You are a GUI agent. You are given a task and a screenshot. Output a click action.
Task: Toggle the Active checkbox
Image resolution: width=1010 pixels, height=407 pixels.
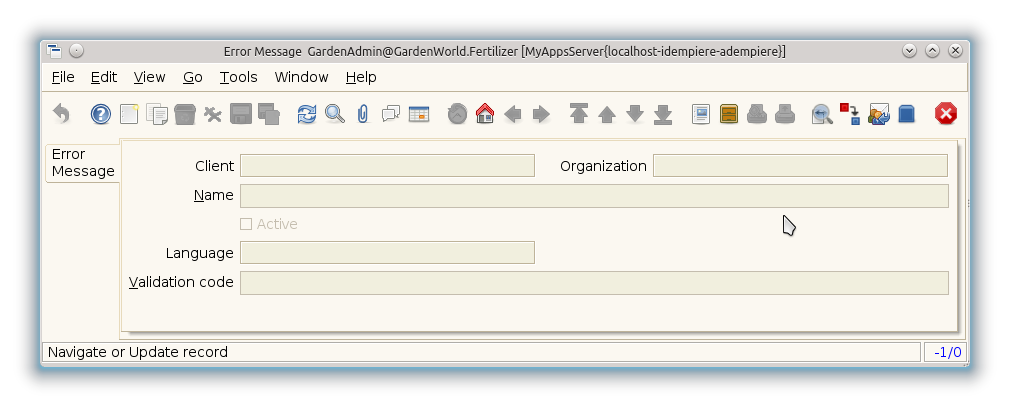point(246,224)
